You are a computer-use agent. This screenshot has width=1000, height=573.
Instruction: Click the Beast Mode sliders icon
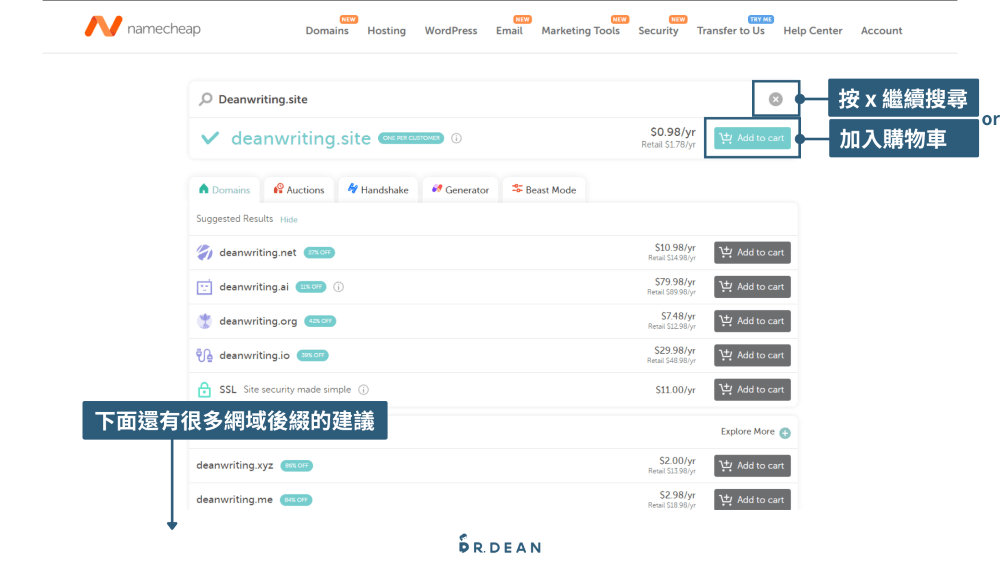pyautogui.click(x=517, y=188)
